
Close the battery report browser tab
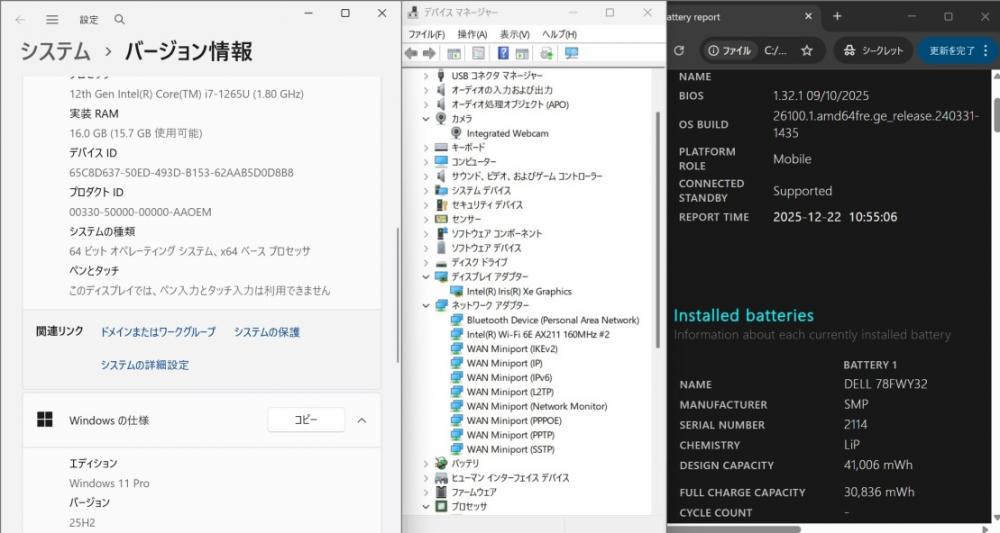coord(809,17)
